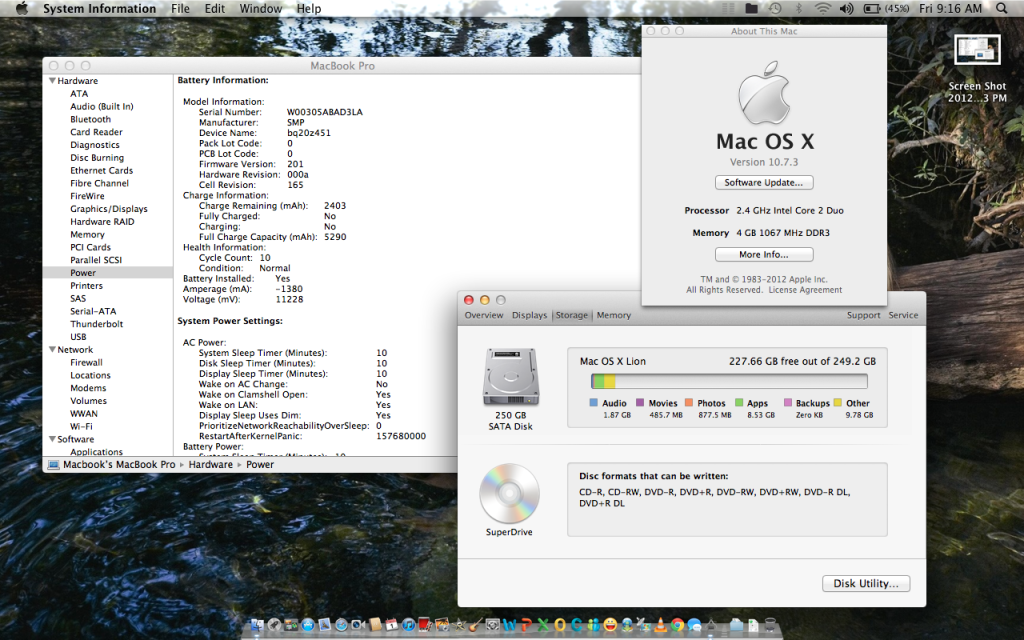Launch GarageBand guitar icon in Dock

475,625
